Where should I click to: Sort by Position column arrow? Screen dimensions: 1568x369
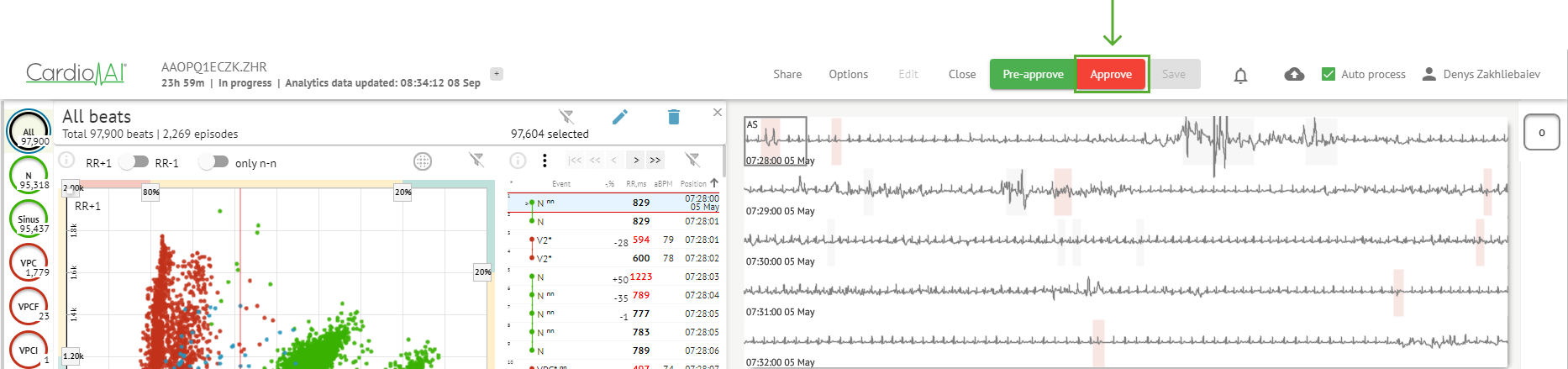(714, 182)
